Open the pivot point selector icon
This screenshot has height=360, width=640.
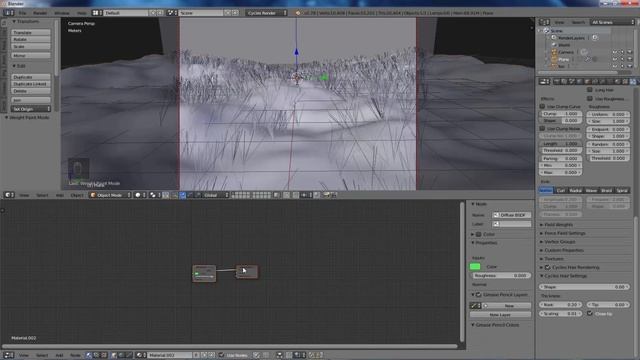154,195
